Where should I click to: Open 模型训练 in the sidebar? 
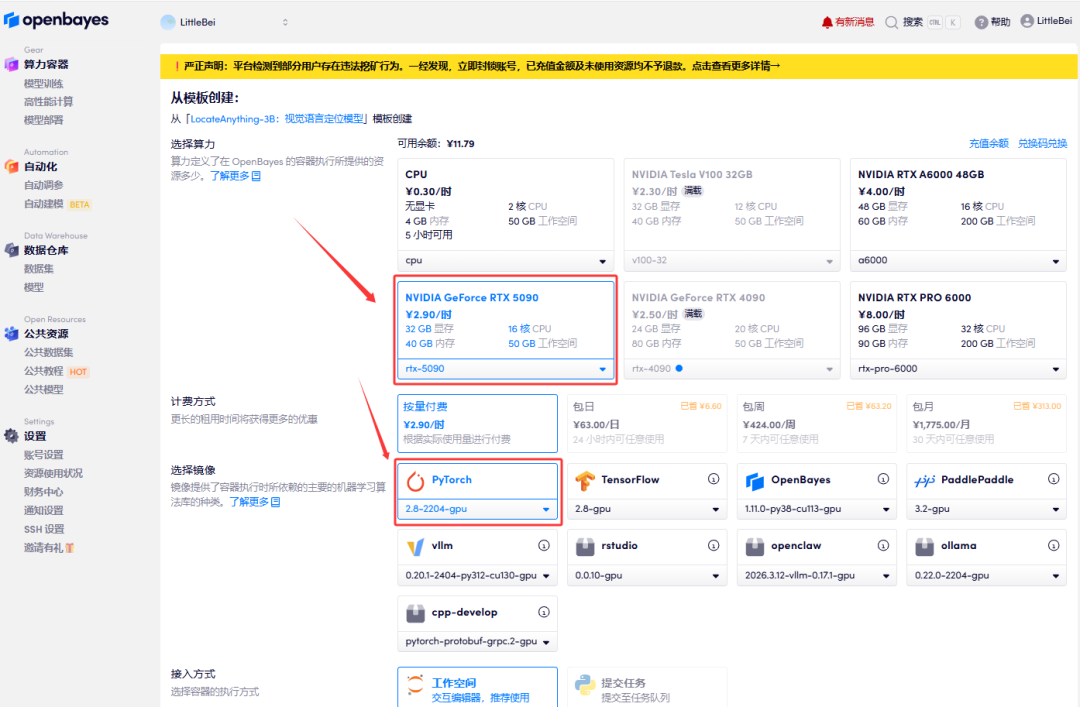point(43,83)
